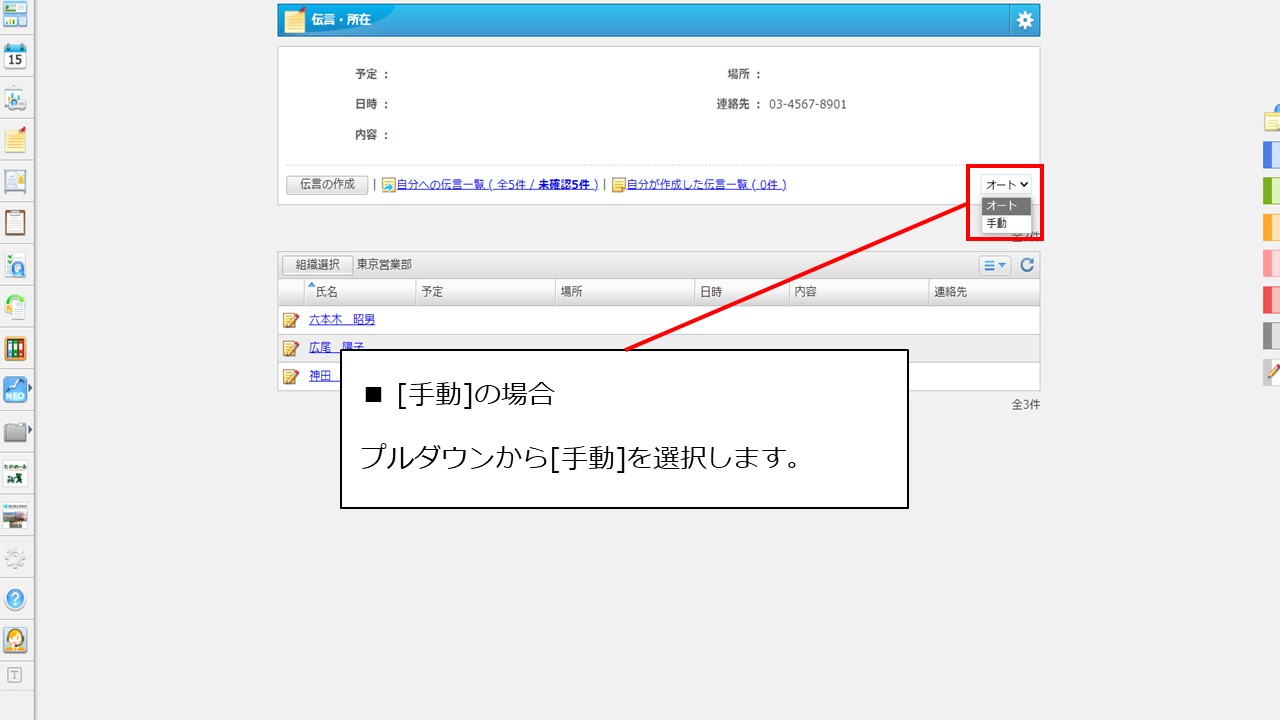
Task: Launch the NEO app icon in the sidebar
Action: [15, 391]
